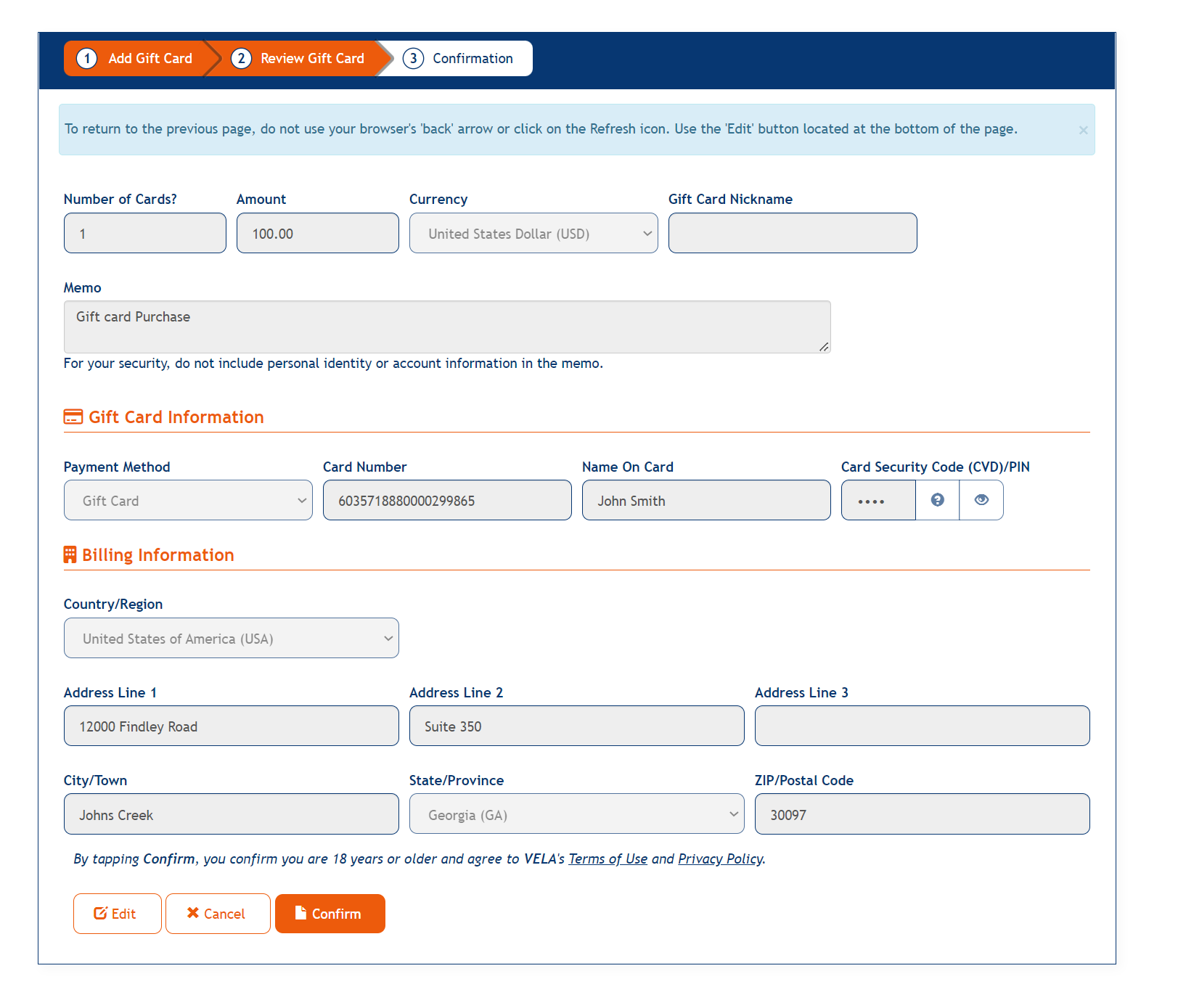The height and width of the screenshot is (1008, 1186).
Task: Click the Gift Card Information card icon
Action: point(73,417)
